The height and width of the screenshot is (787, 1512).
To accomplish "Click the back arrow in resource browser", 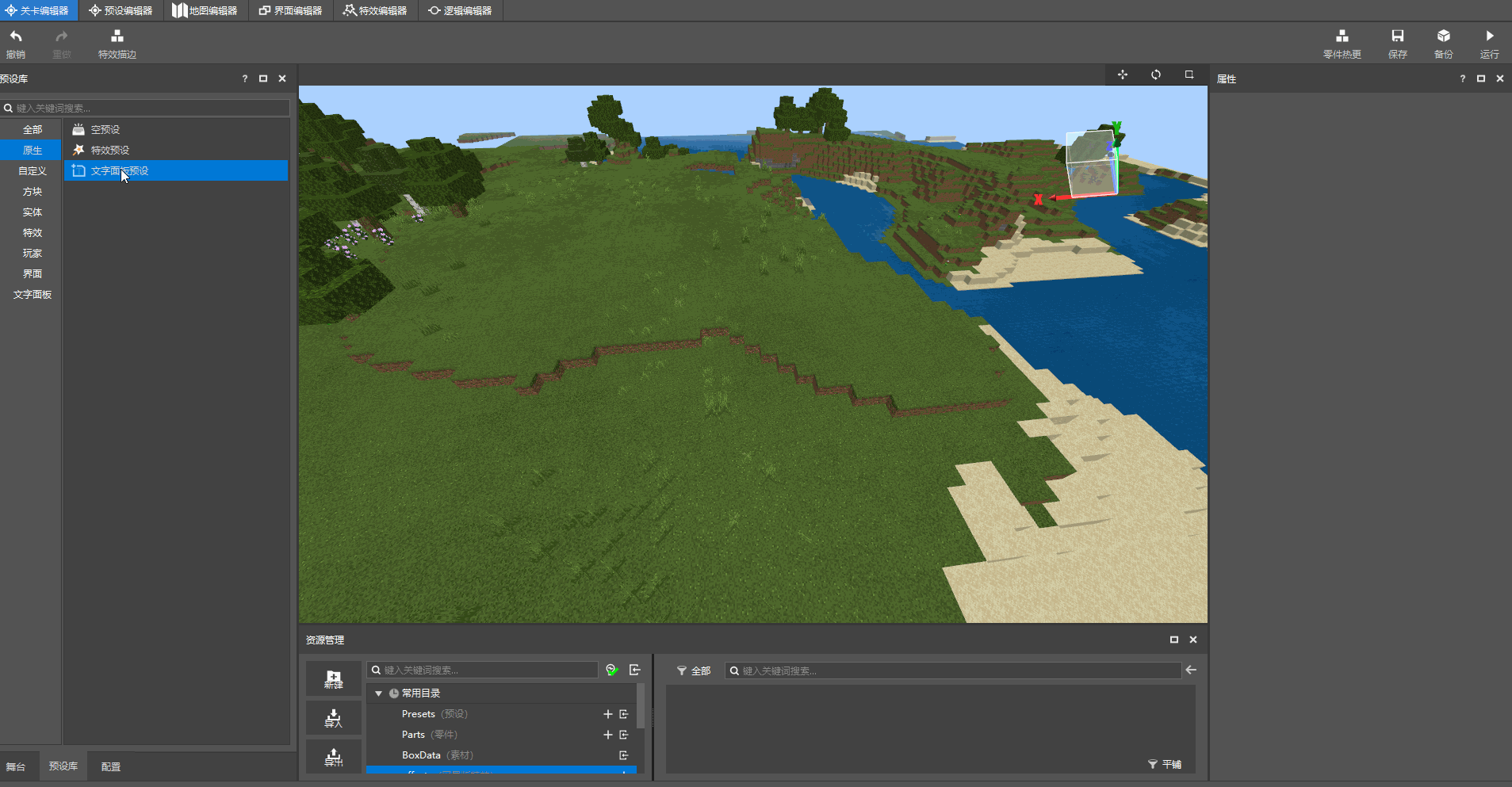I will pos(1191,670).
